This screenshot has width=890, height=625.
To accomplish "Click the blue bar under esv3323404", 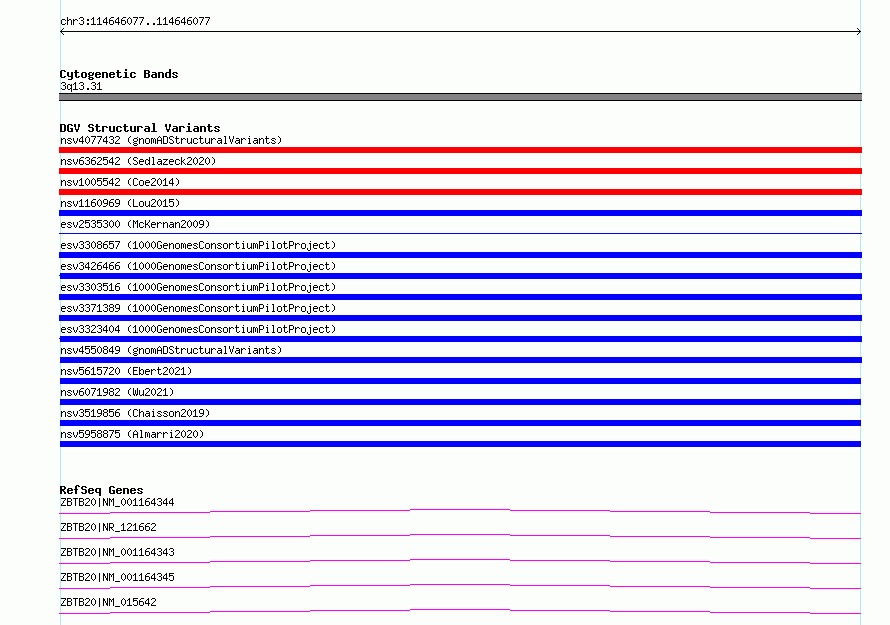I will point(460,339).
